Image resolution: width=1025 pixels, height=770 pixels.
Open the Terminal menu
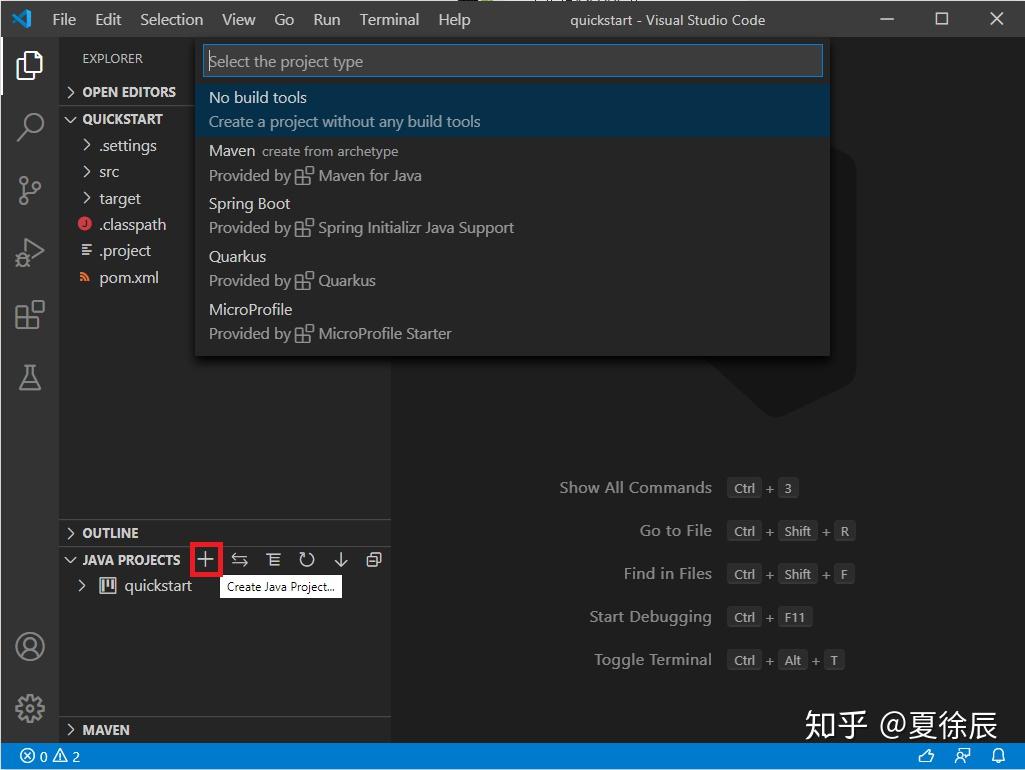(x=388, y=19)
